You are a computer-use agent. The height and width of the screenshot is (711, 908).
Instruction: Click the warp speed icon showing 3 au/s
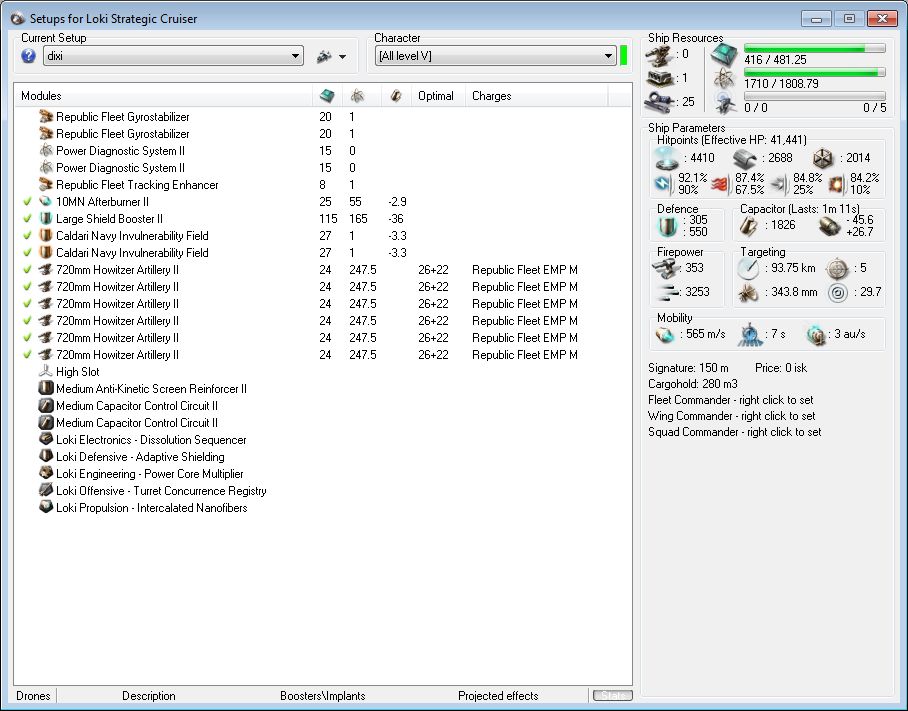[816, 335]
